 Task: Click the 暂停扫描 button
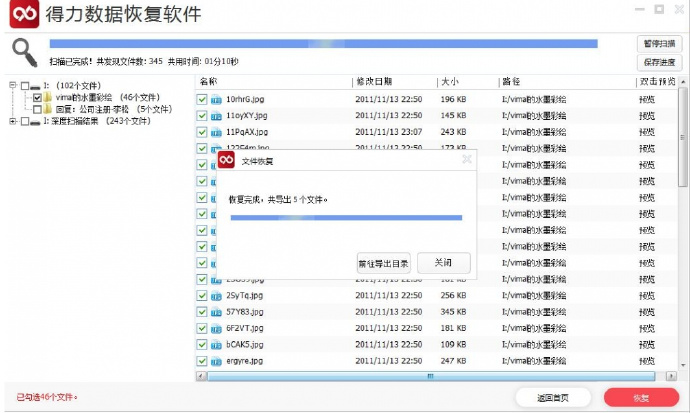point(659,44)
